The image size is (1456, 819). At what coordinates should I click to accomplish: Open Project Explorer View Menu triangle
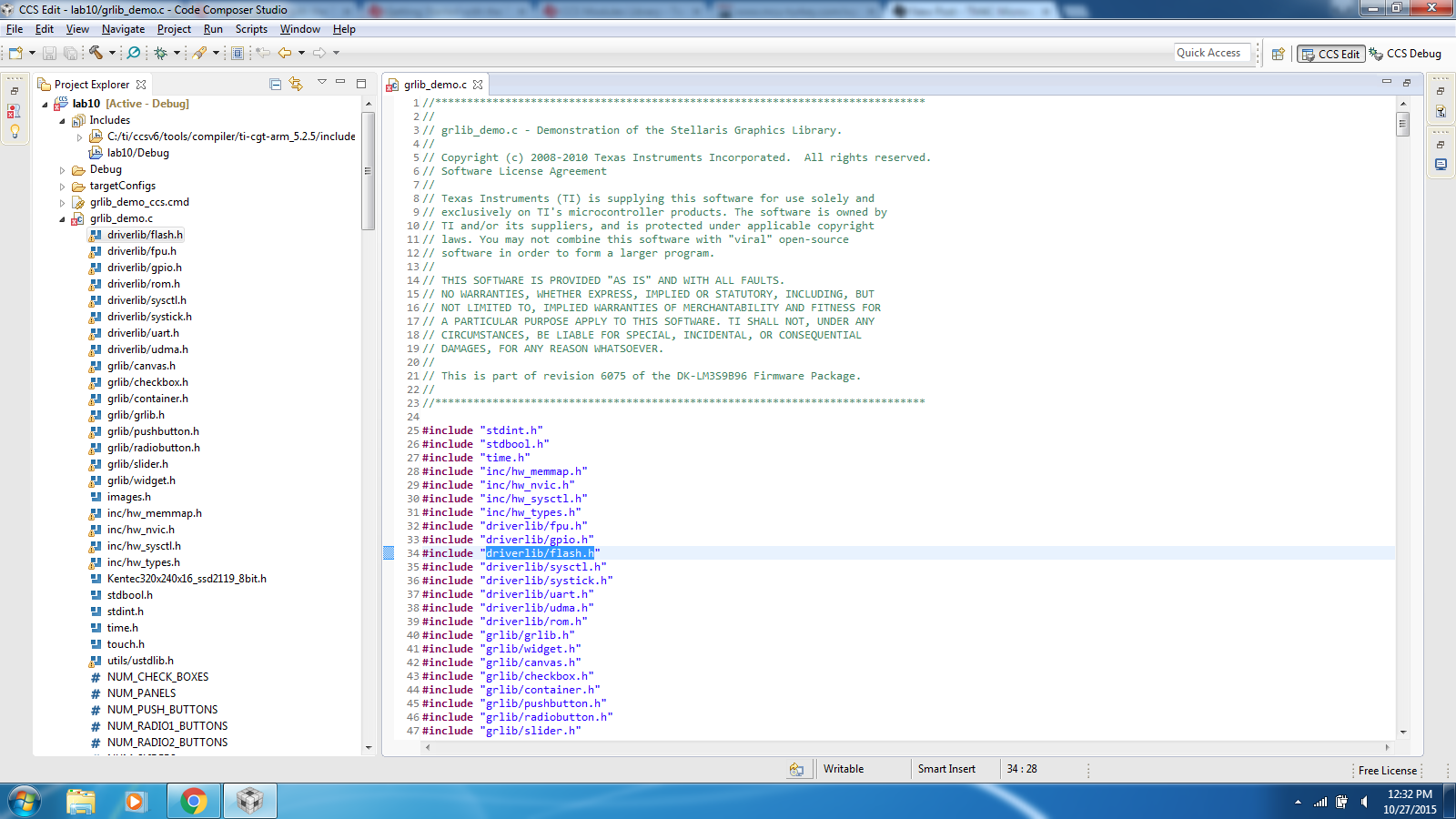pyautogui.click(x=321, y=83)
